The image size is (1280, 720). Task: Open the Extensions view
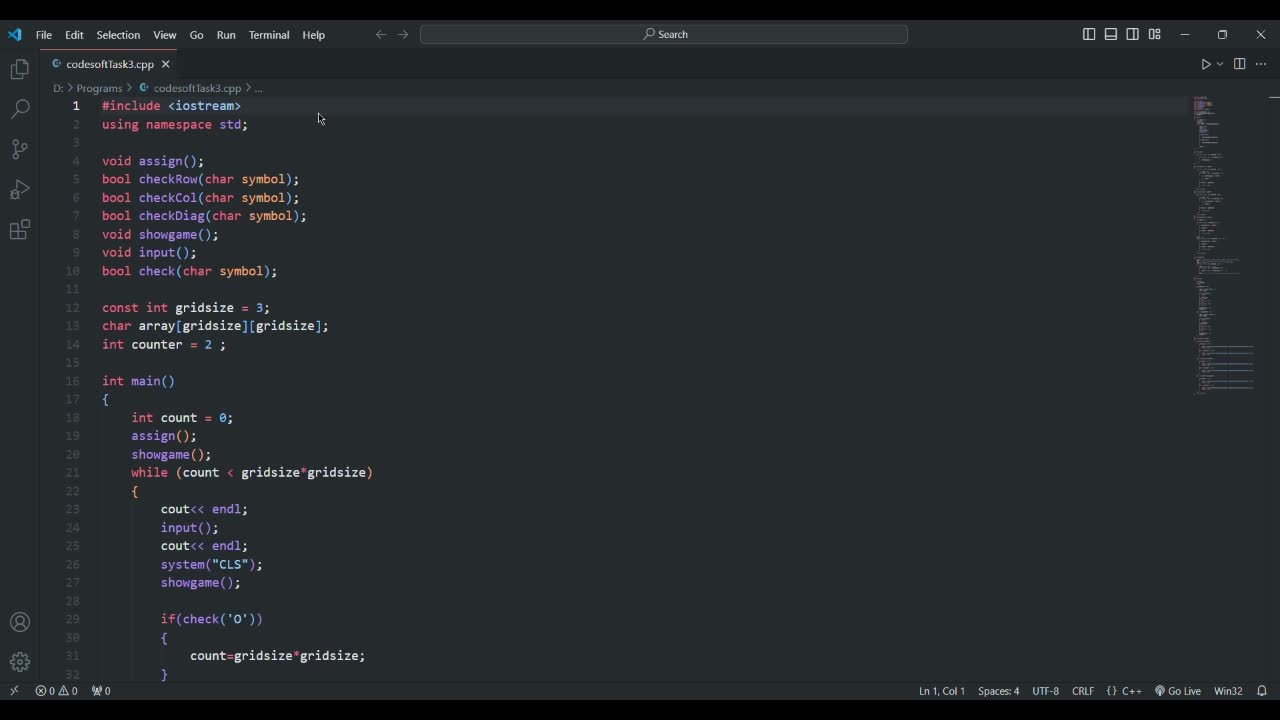19,230
